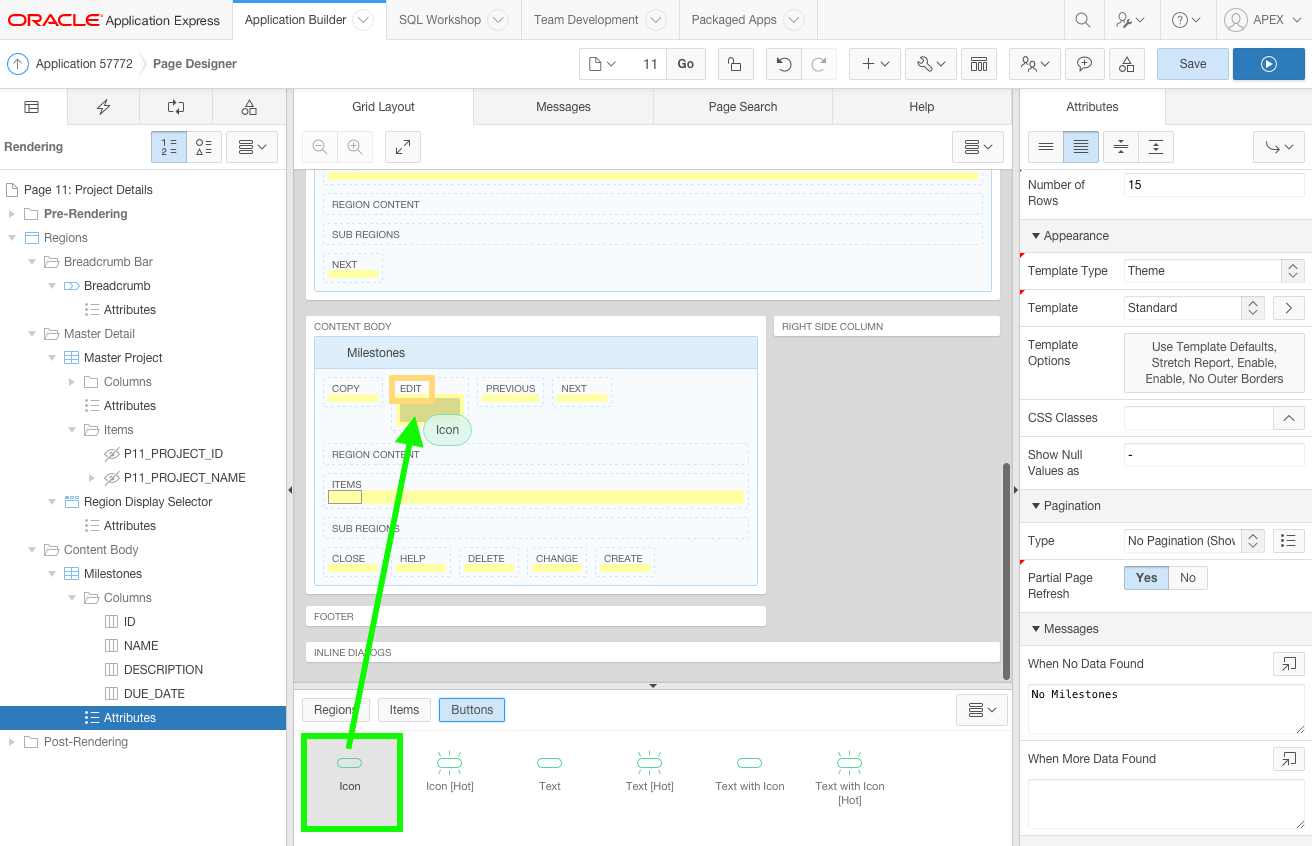This screenshot has height=846, width=1312.
Task: Collapse all attribute groups
Action: pyautogui.click(x=1121, y=147)
